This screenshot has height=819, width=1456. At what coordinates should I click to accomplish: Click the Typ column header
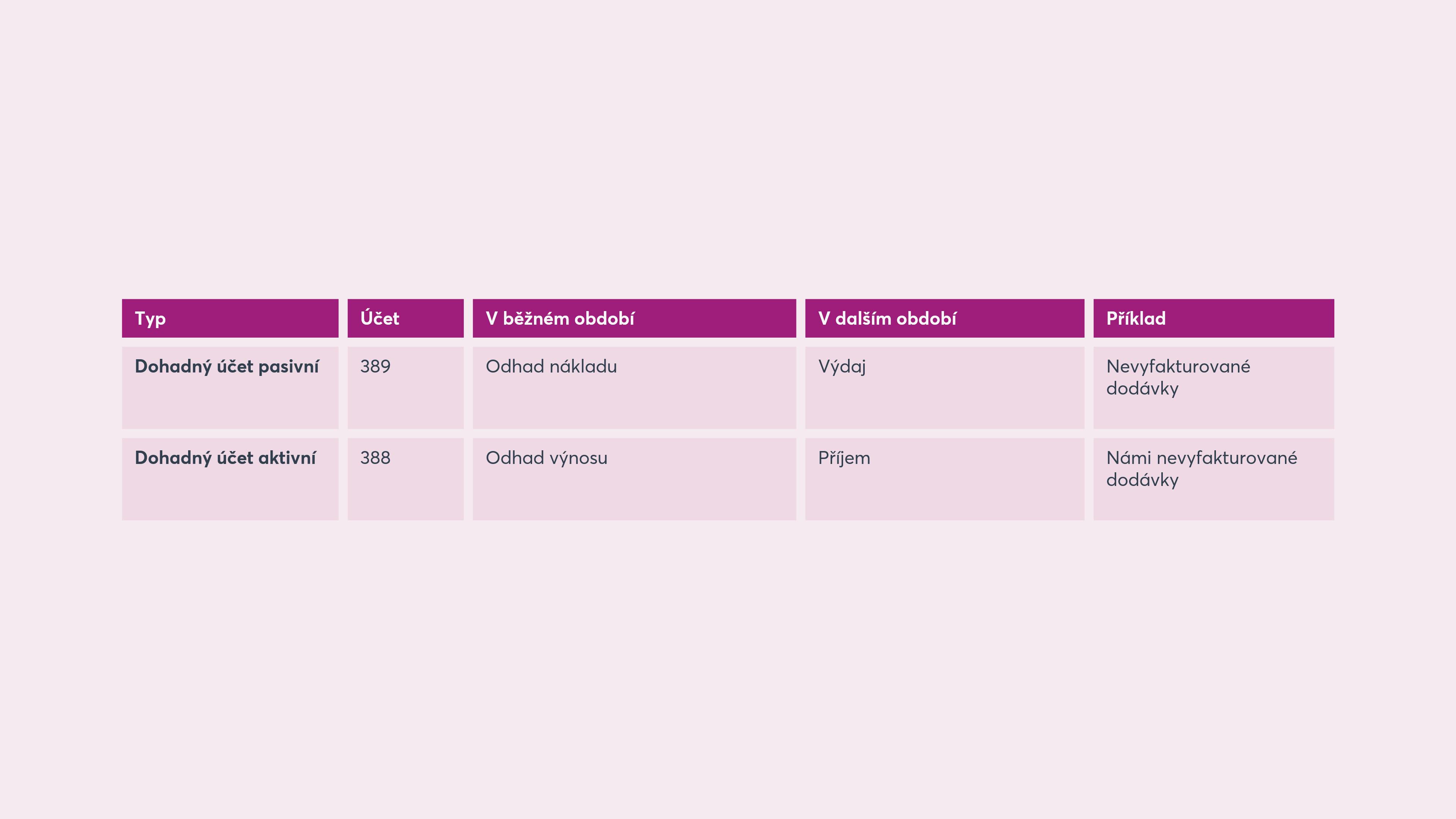tap(230, 318)
